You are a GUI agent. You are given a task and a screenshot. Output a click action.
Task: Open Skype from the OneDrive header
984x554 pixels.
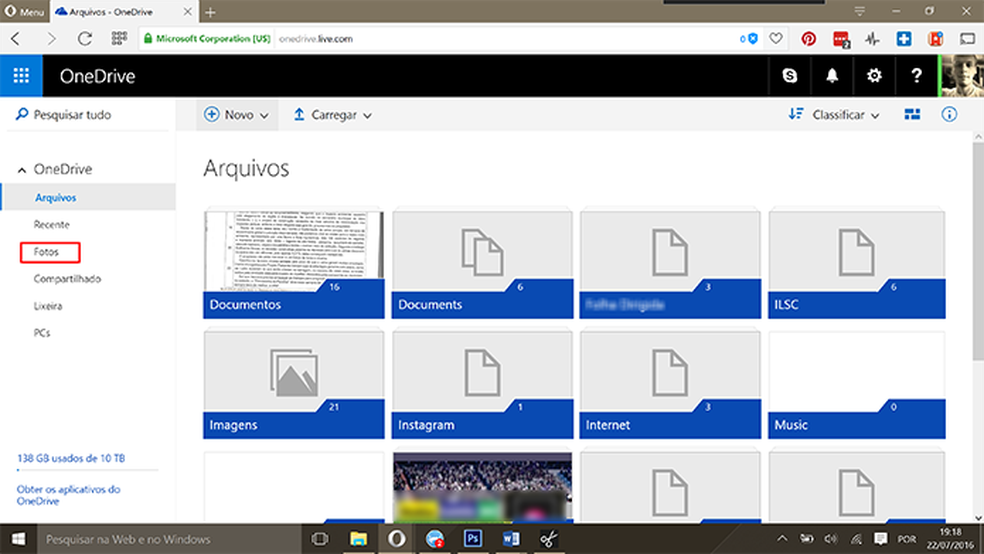[789, 76]
